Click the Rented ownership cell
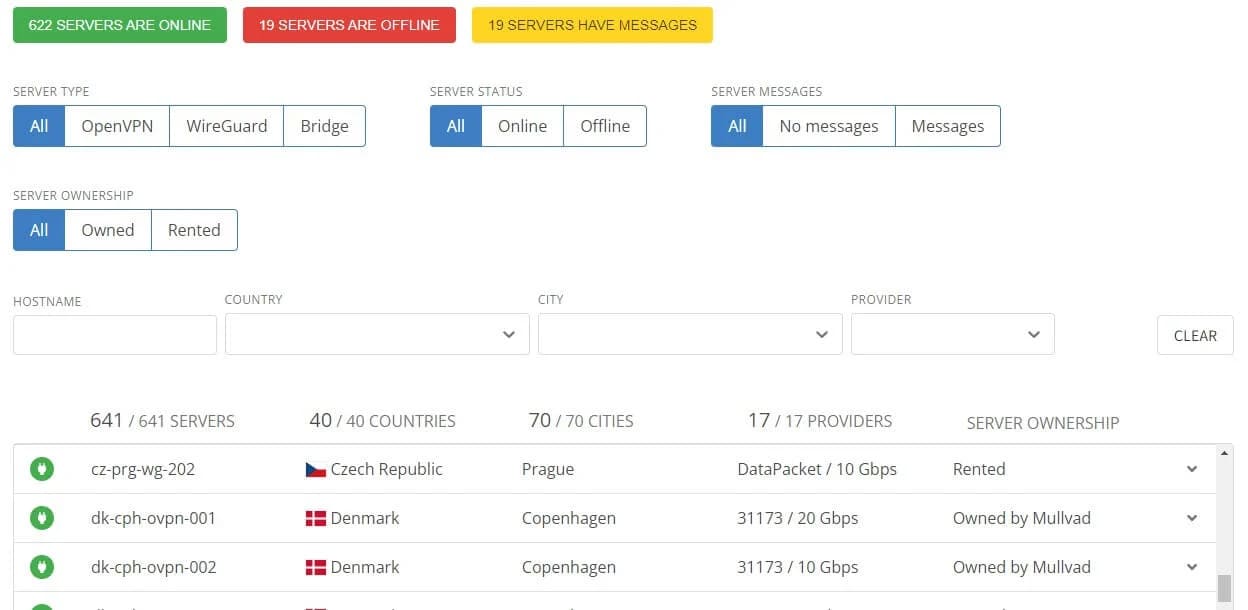This screenshot has width=1248, height=610. (x=979, y=469)
